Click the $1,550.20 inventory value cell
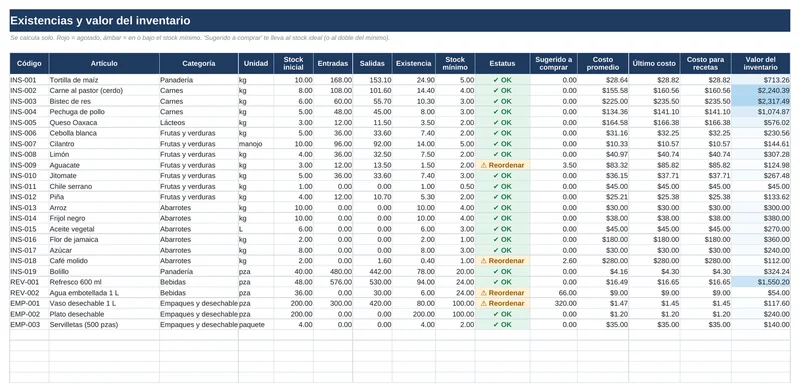Screen dimensions: 800x392 761,282
